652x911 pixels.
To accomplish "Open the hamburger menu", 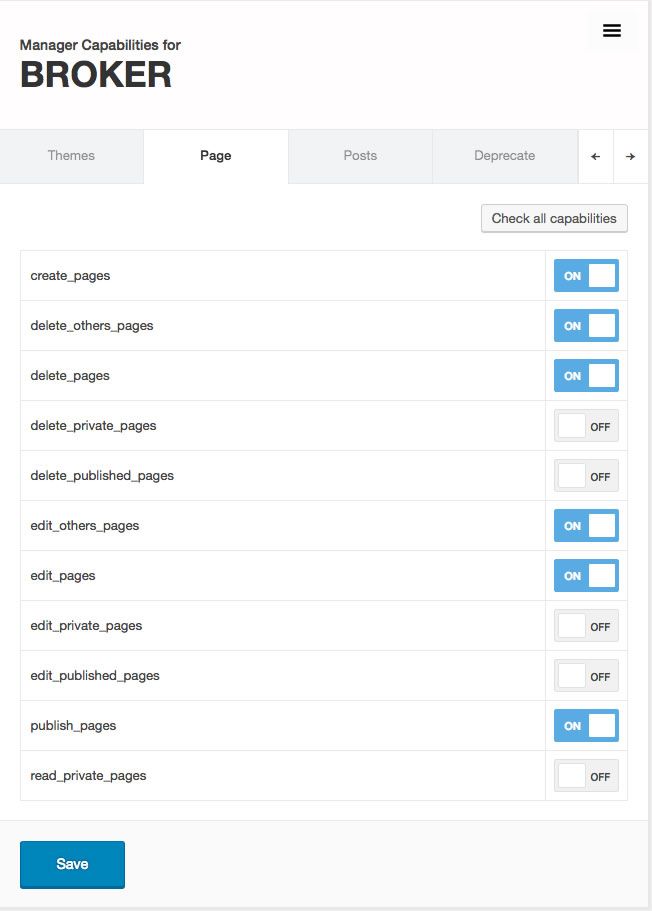I will point(612,31).
